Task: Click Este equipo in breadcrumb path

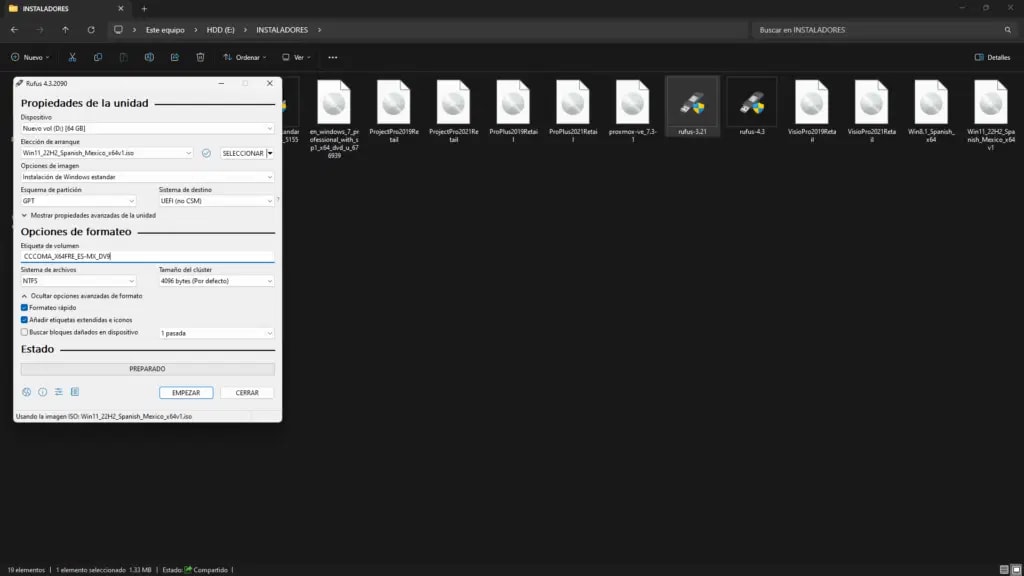Action: click(x=165, y=30)
